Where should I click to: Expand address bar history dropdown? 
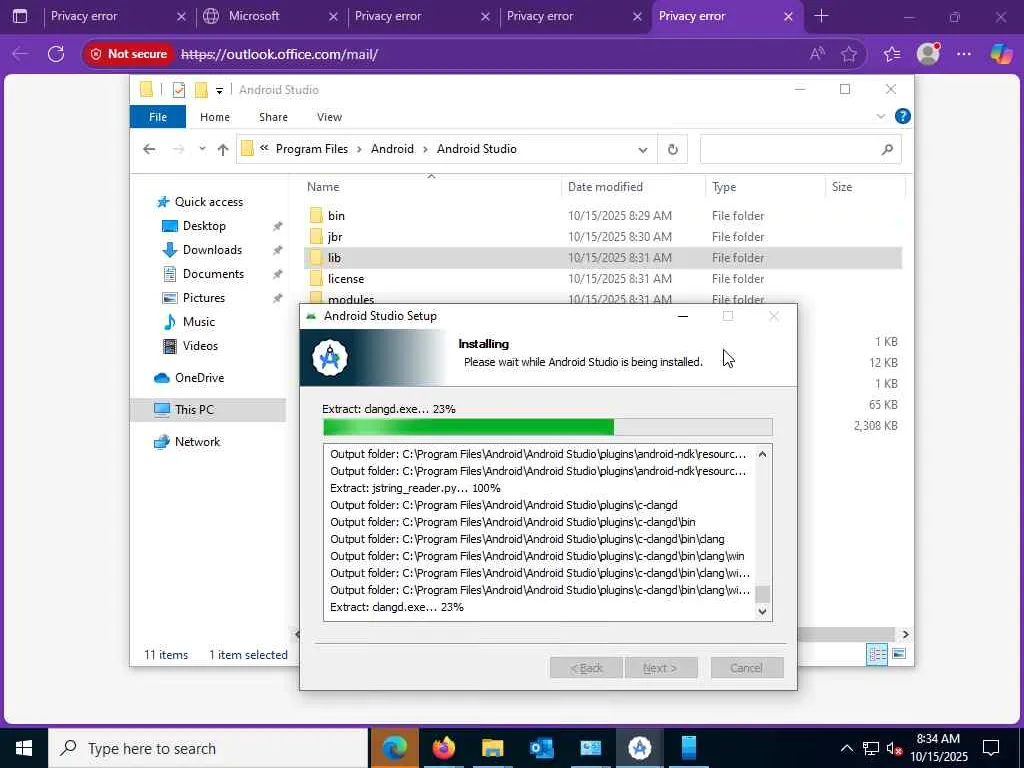point(643,150)
